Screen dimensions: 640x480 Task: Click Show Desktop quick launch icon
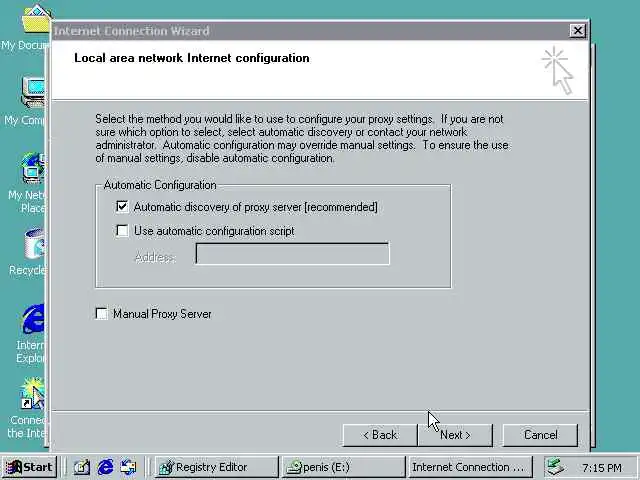81,467
